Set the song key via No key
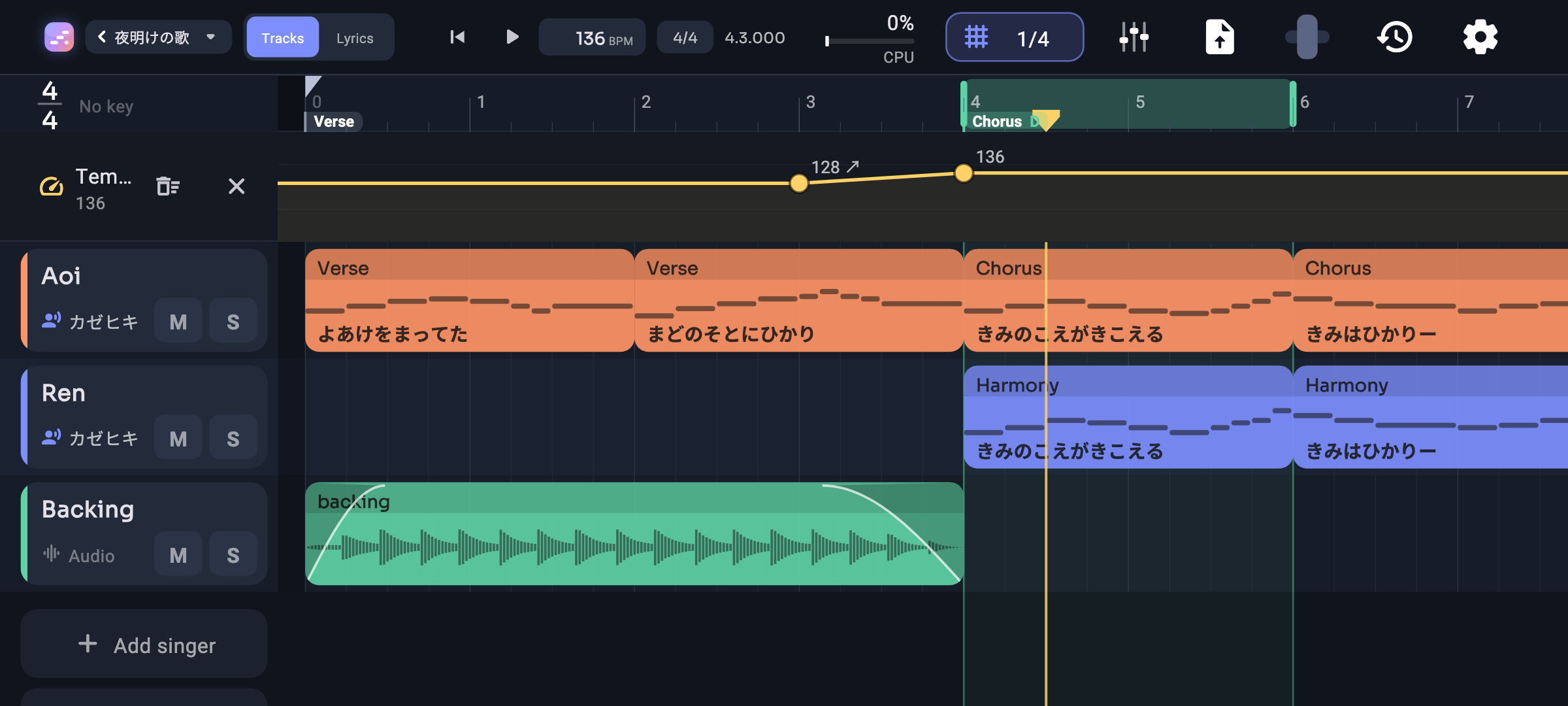The width and height of the screenshot is (1568, 706). [x=106, y=106]
